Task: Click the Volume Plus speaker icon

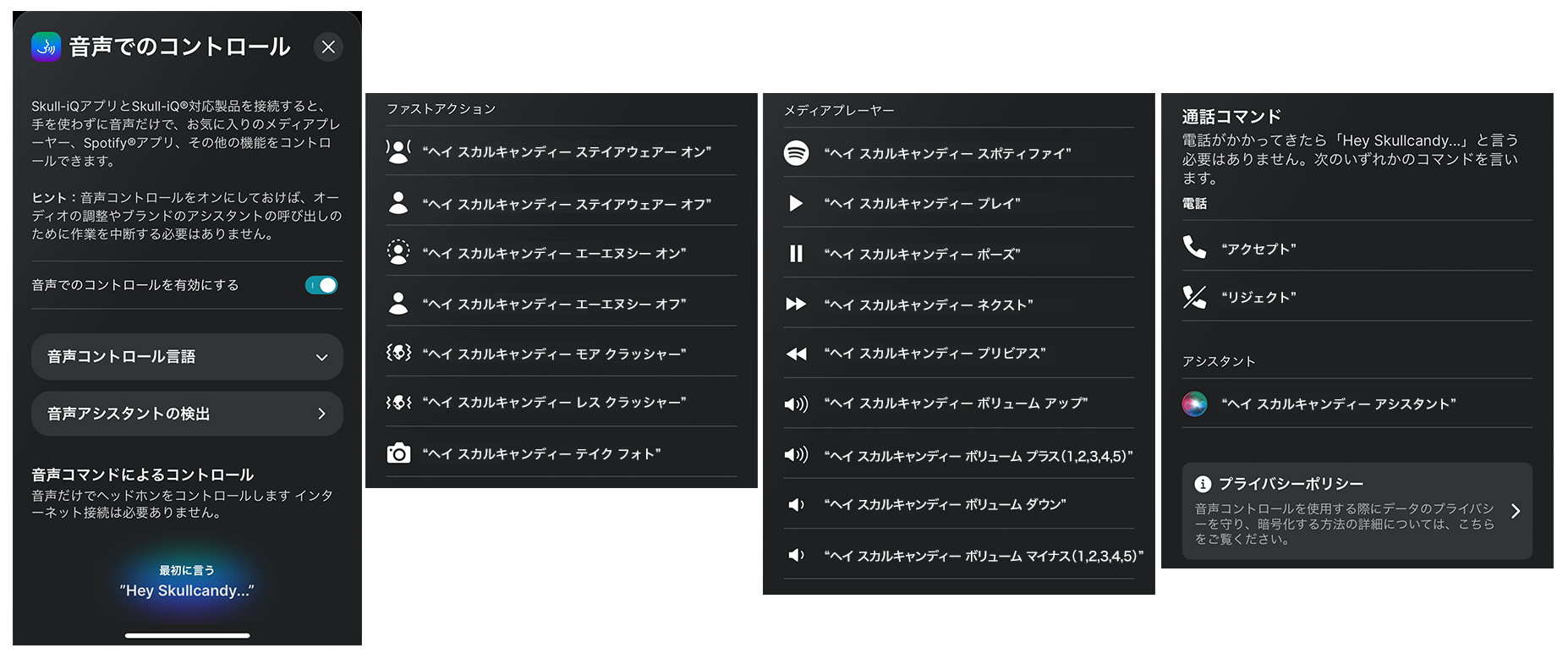Action: pyautogui.click(x=796, y=455)
